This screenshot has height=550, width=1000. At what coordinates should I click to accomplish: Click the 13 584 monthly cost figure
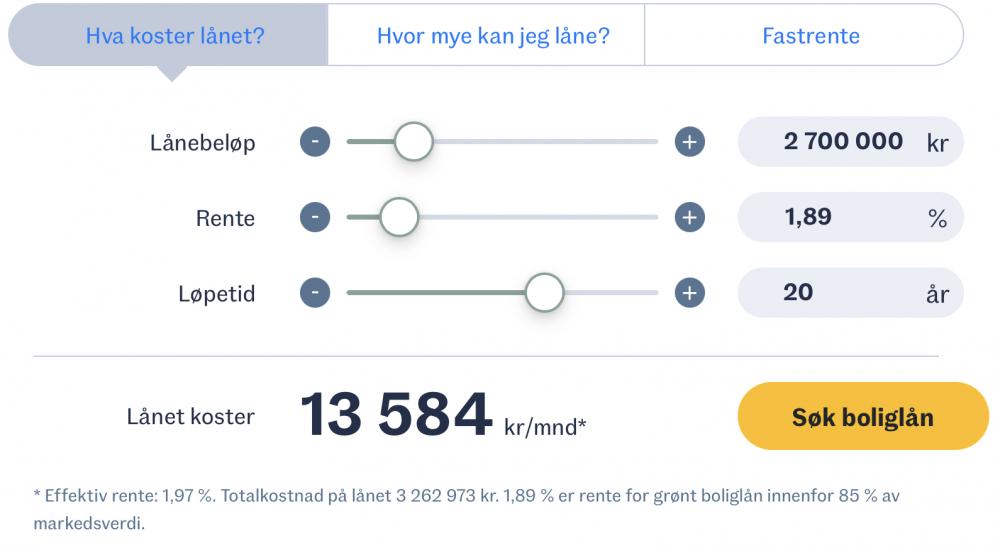click(396, 415)
